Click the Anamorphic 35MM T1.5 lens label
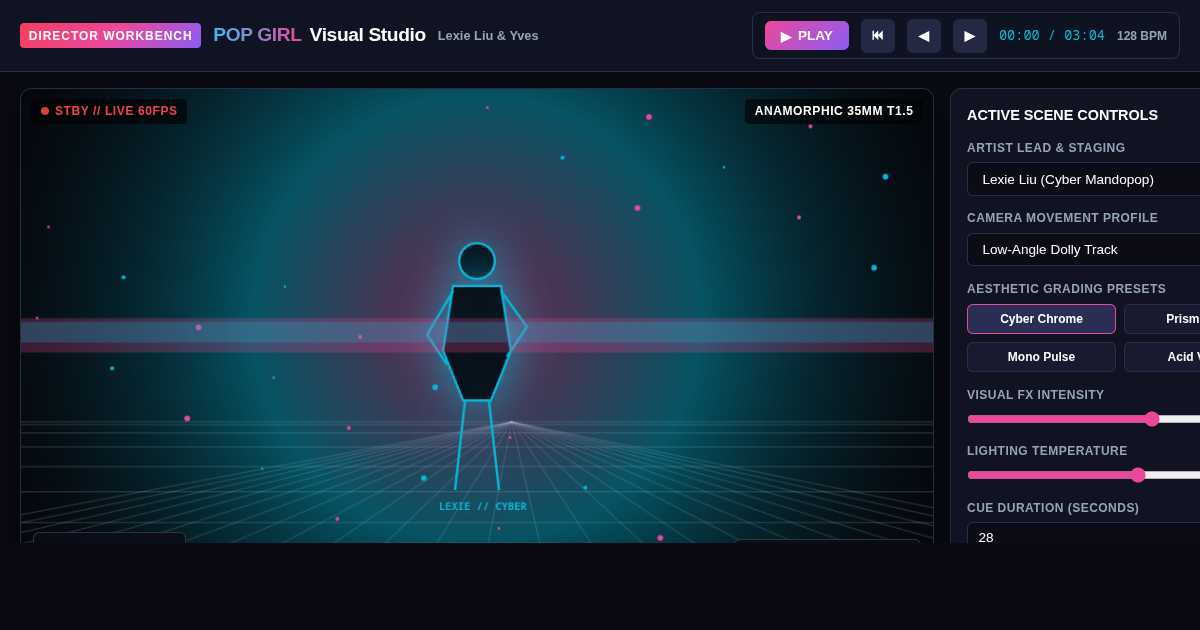1200x630 pixels. point(834,111)
